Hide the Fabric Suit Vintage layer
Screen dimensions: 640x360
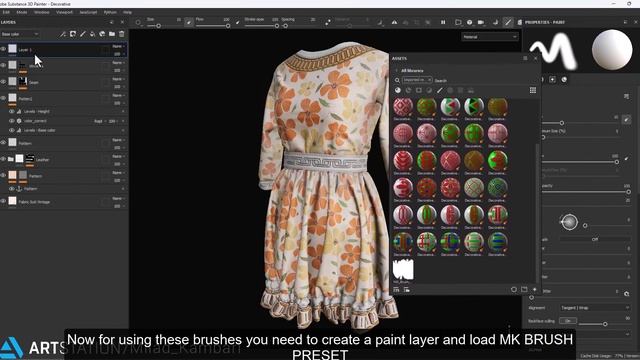pos(3,201)
